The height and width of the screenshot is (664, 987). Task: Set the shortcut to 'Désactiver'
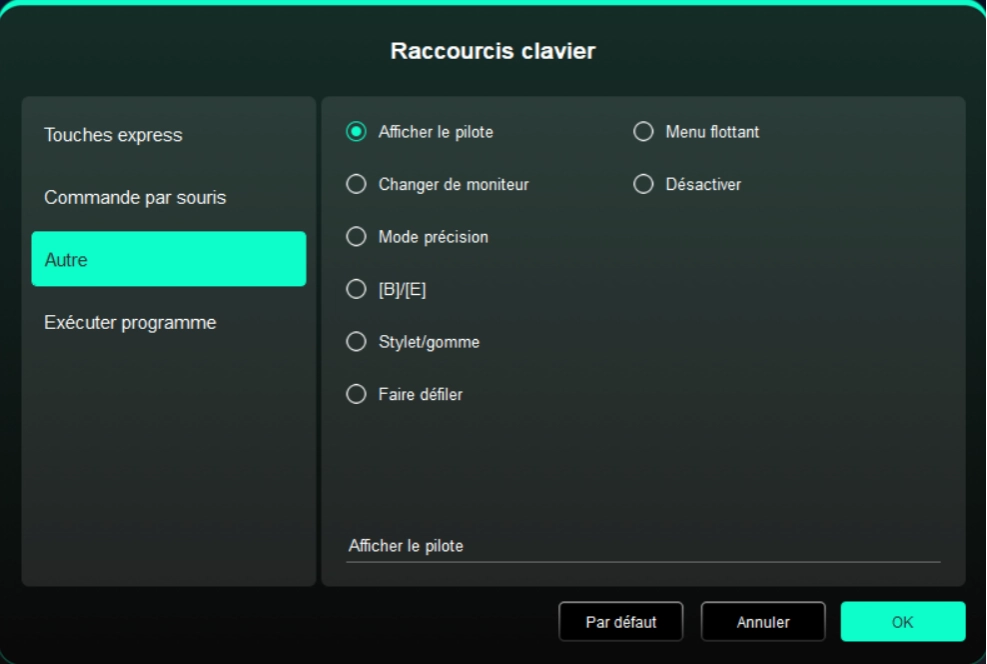click(x=643, y=184)
